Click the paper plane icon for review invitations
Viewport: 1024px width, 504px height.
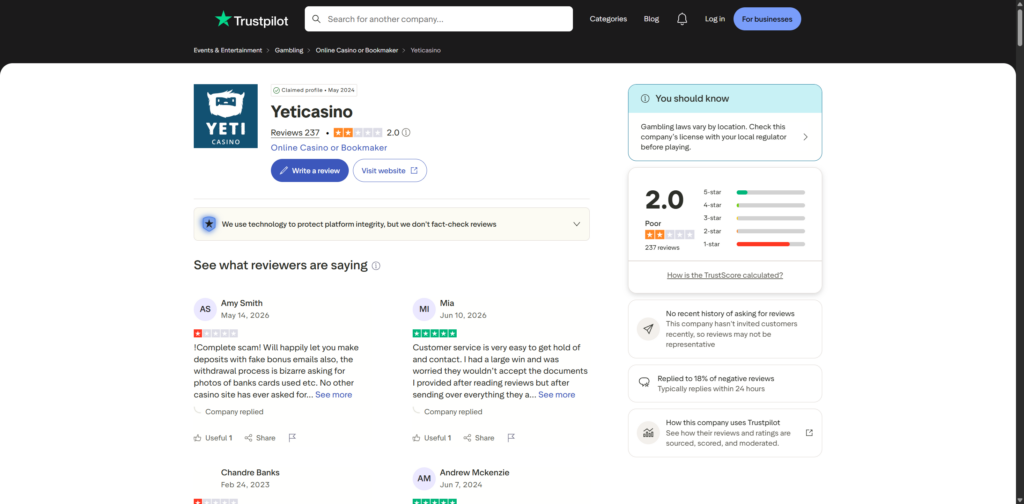(648, 329)
